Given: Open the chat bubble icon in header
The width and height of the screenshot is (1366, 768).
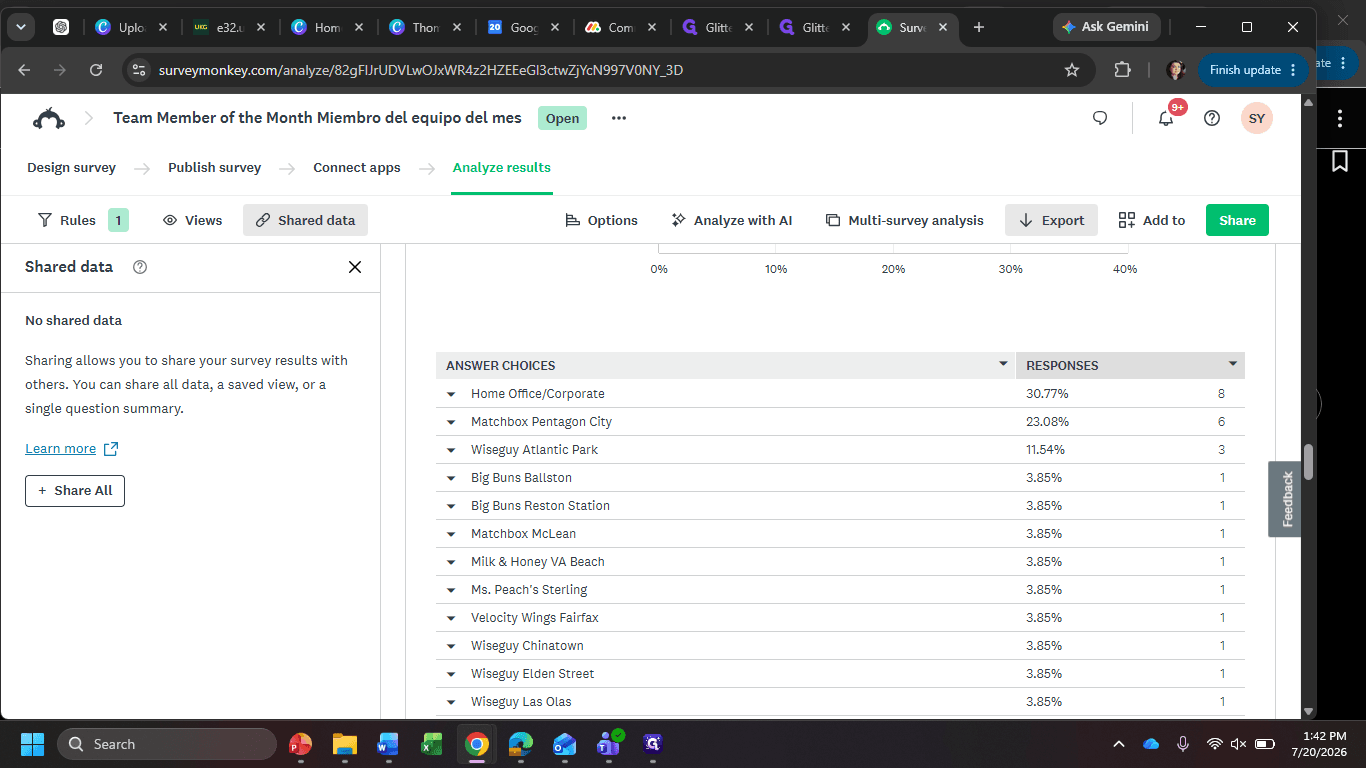Looking at the screenshot, I should (x=1100, y=118).
